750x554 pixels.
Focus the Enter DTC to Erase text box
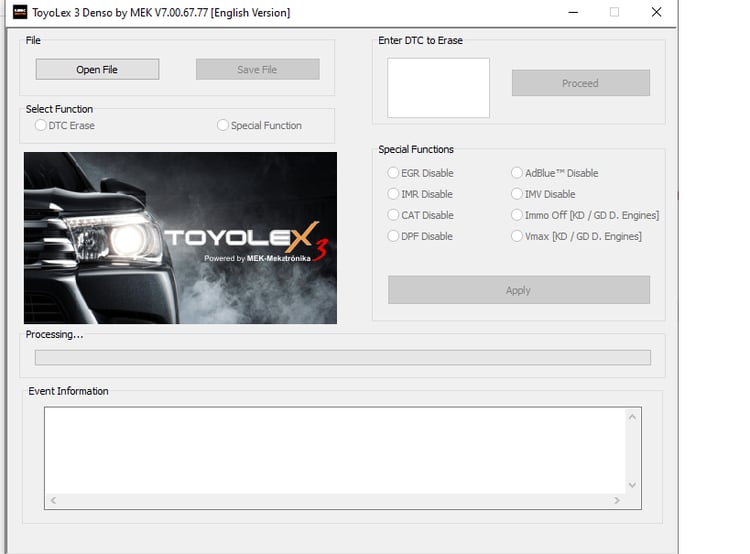(x=438, y=88)
